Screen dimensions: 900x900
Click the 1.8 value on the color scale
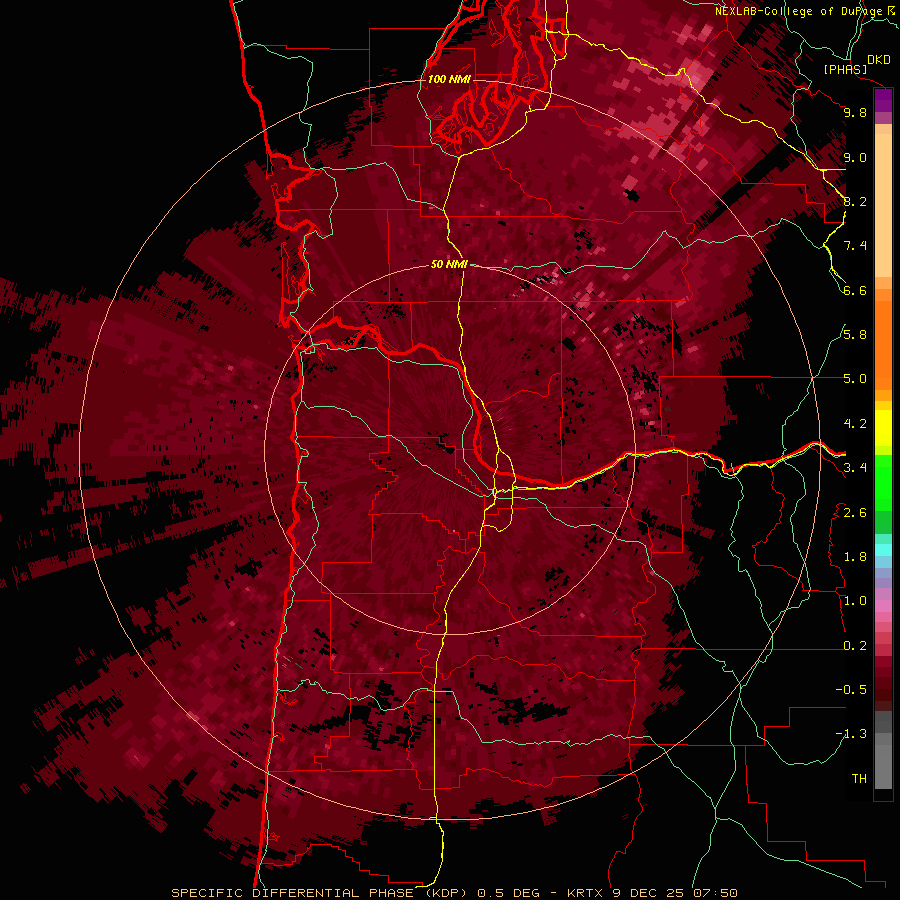pyautogui.click(x=855, y=557)
